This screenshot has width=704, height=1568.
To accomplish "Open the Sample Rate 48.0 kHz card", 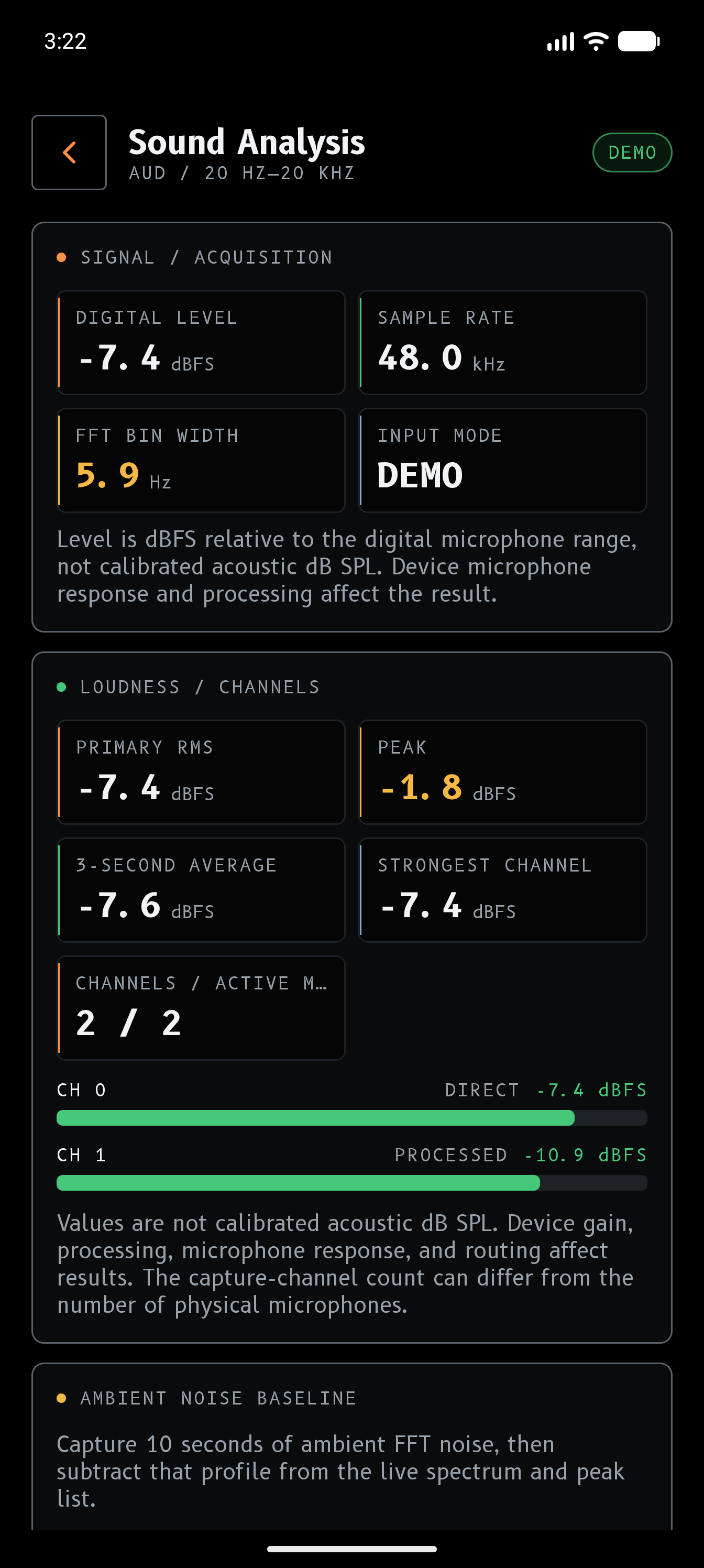I will point(503,342).
